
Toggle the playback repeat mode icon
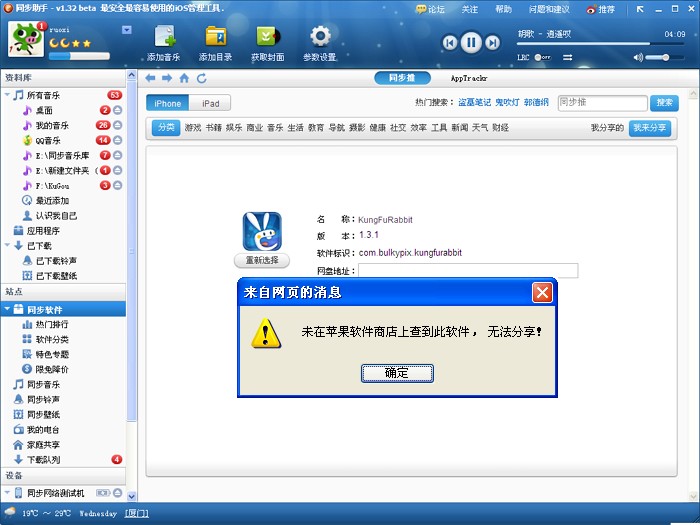pos(567,57)
